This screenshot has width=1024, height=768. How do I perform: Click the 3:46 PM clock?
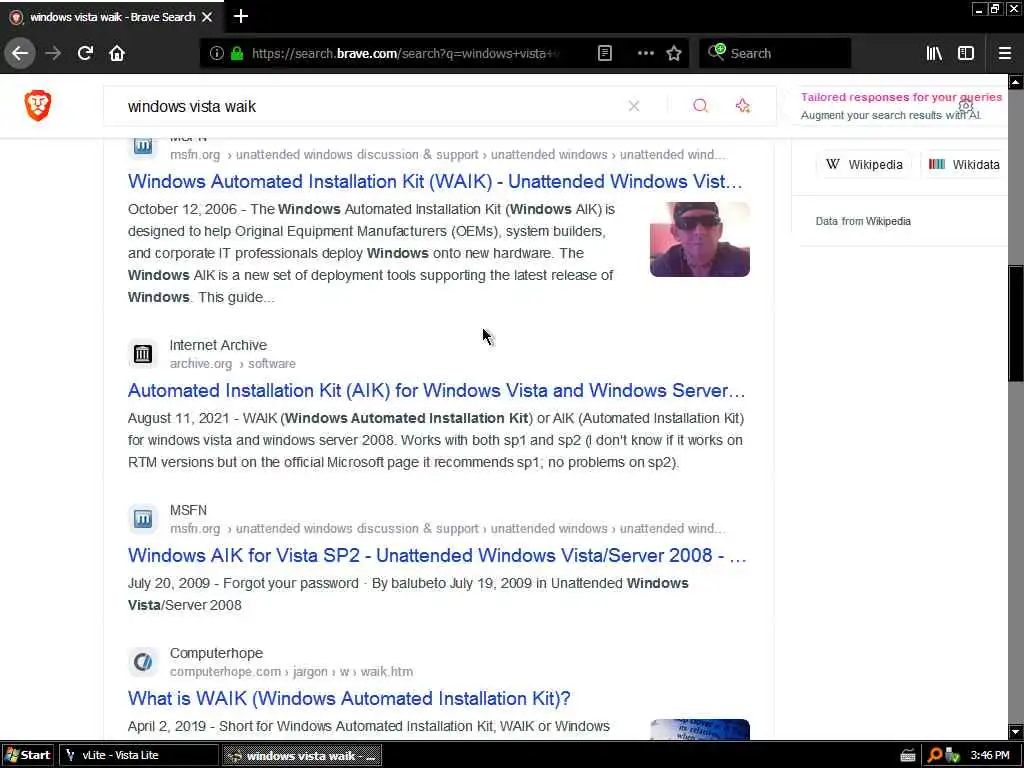[989, 756]
